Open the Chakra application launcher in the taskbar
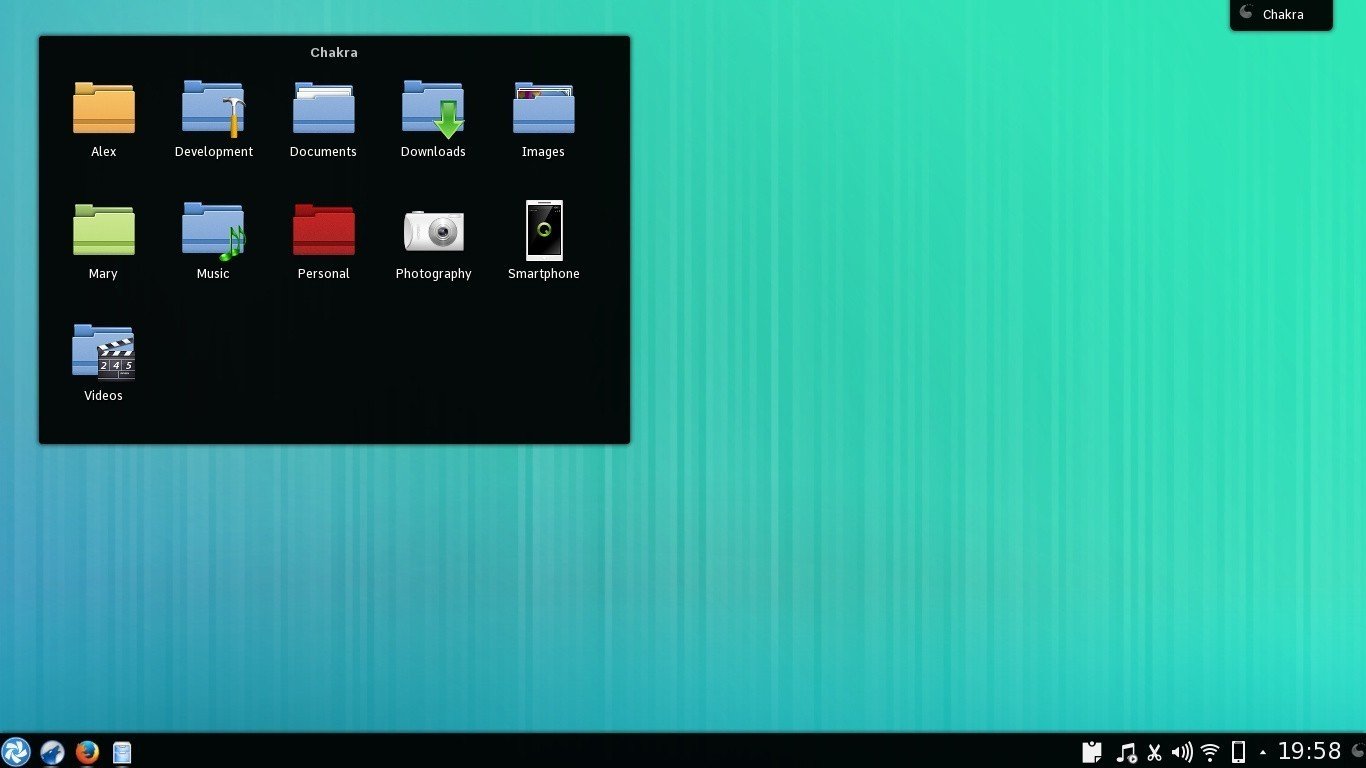 17,751
